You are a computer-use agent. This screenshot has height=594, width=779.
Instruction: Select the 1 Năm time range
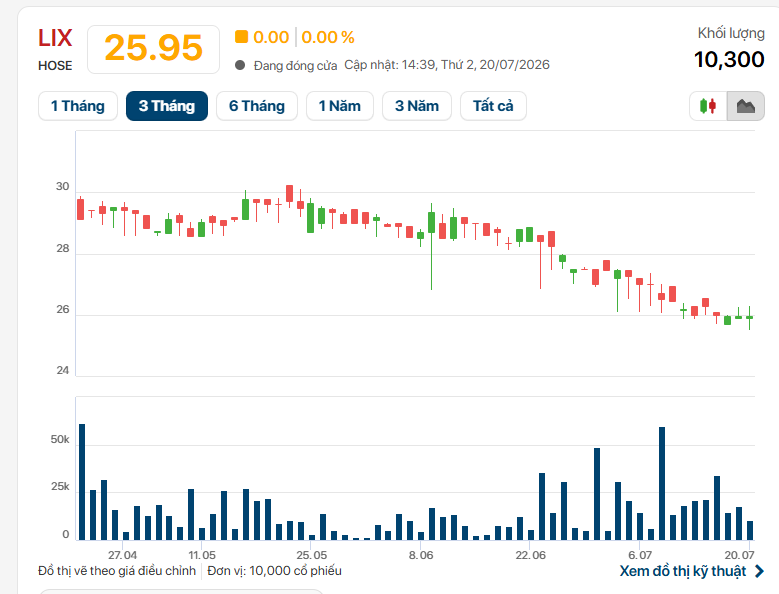point(340,106)
